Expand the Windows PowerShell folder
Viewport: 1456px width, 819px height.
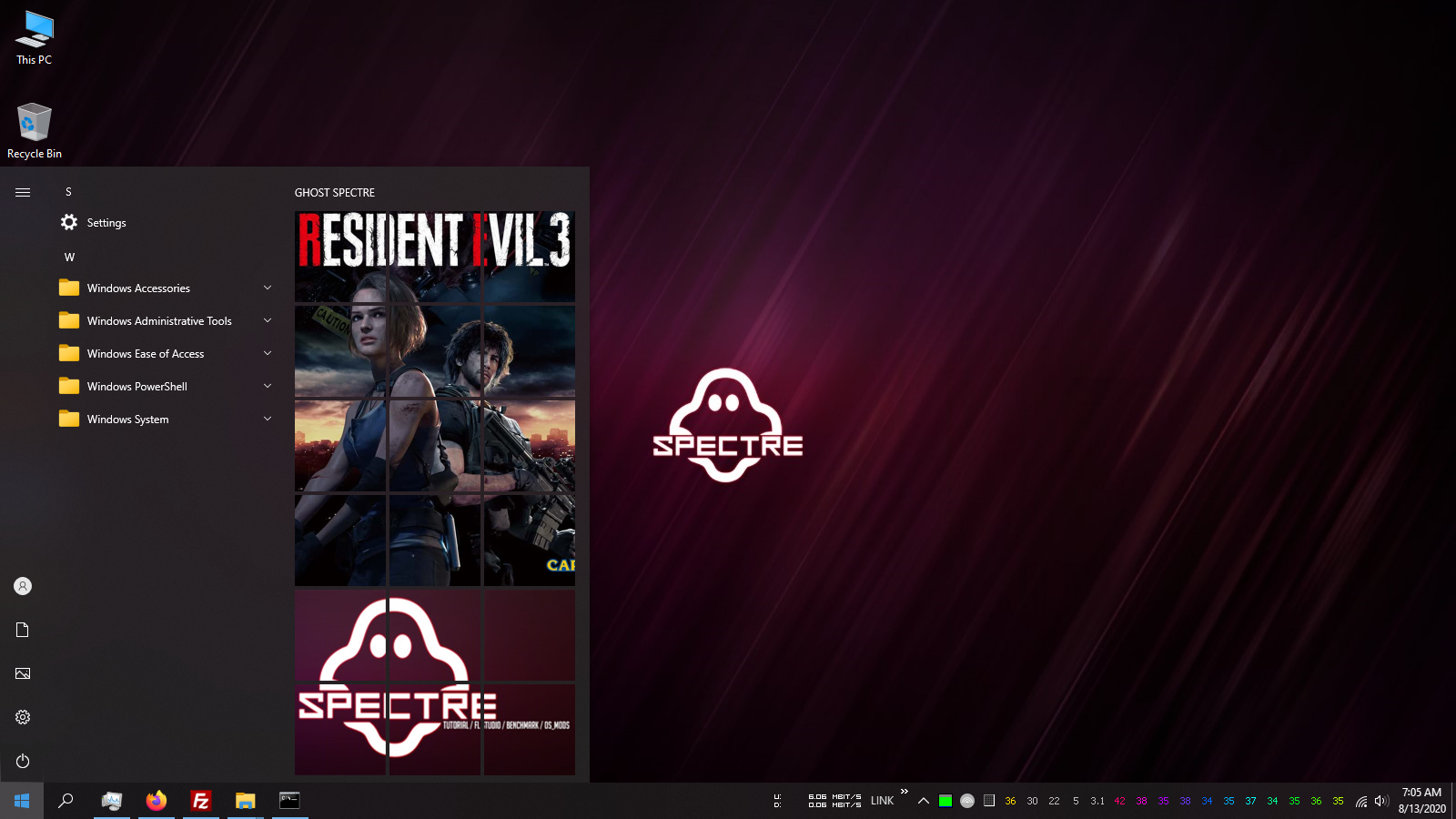tap(167, 387)
